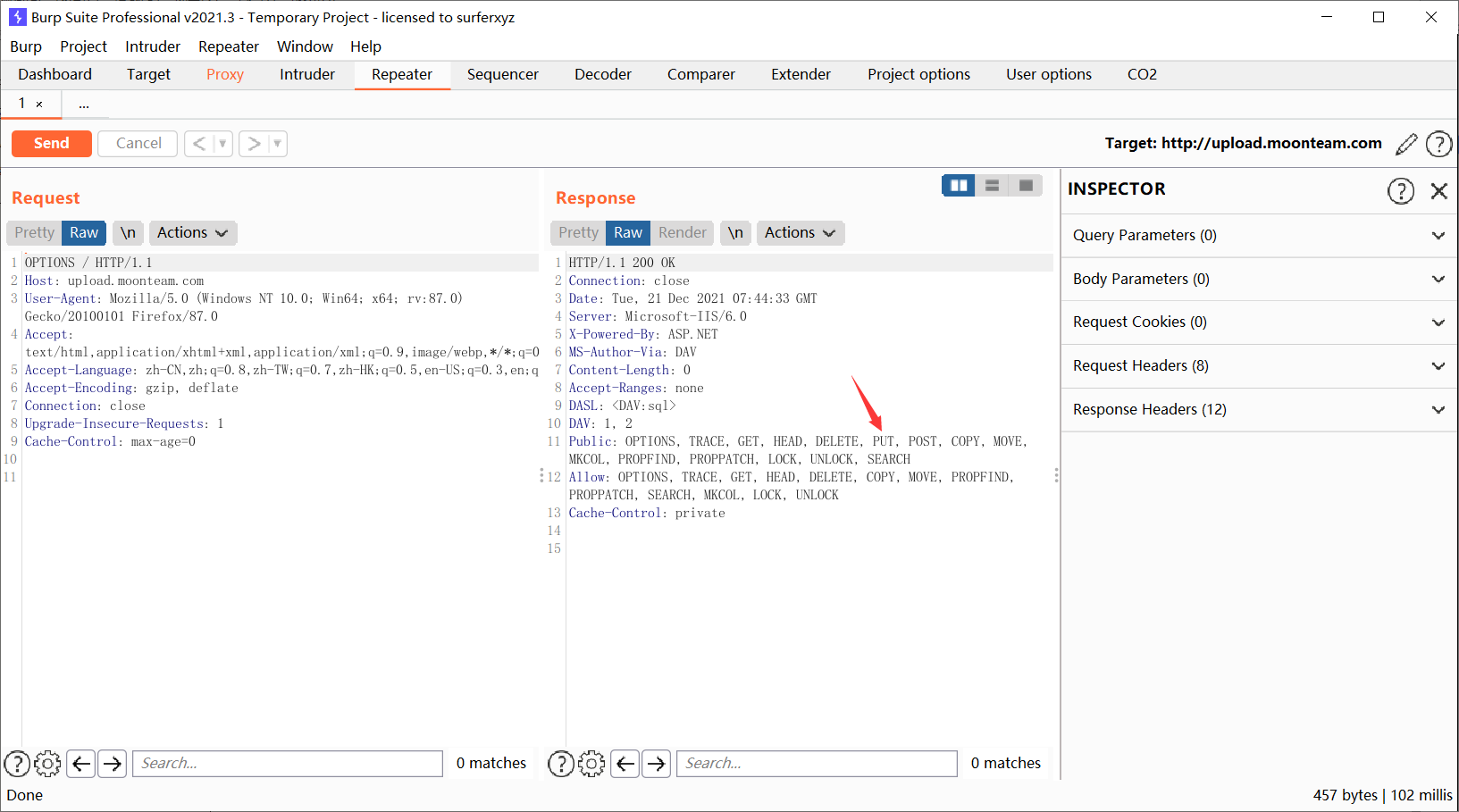Switch to the Proxy tab

coord(225,75)
